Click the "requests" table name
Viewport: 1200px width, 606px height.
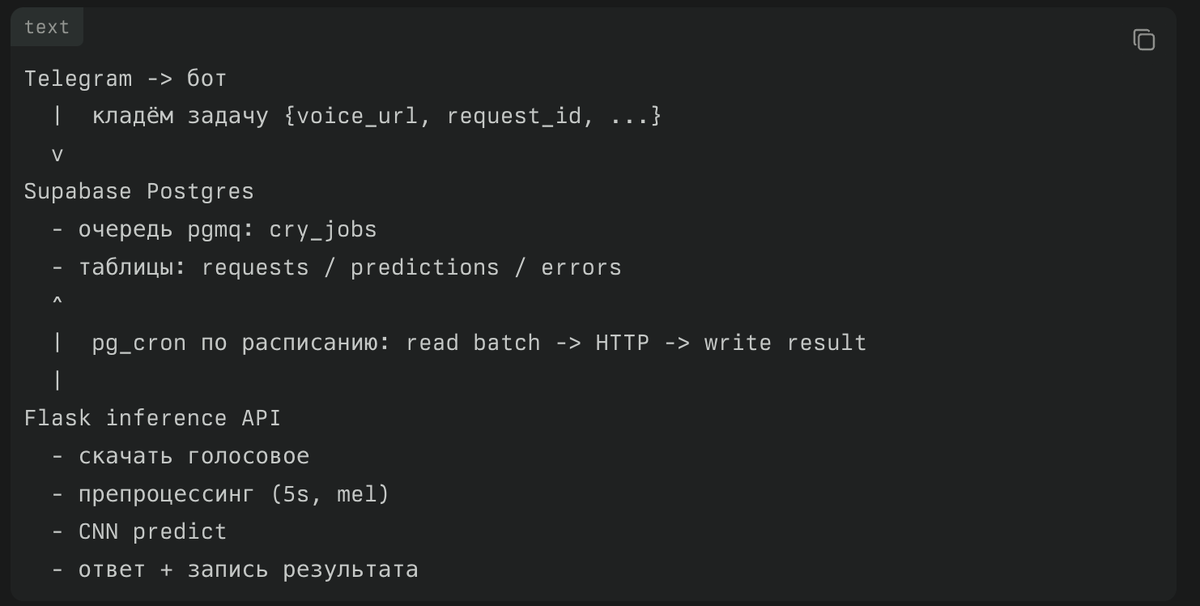pyautogui.click(x=255, y=267)
